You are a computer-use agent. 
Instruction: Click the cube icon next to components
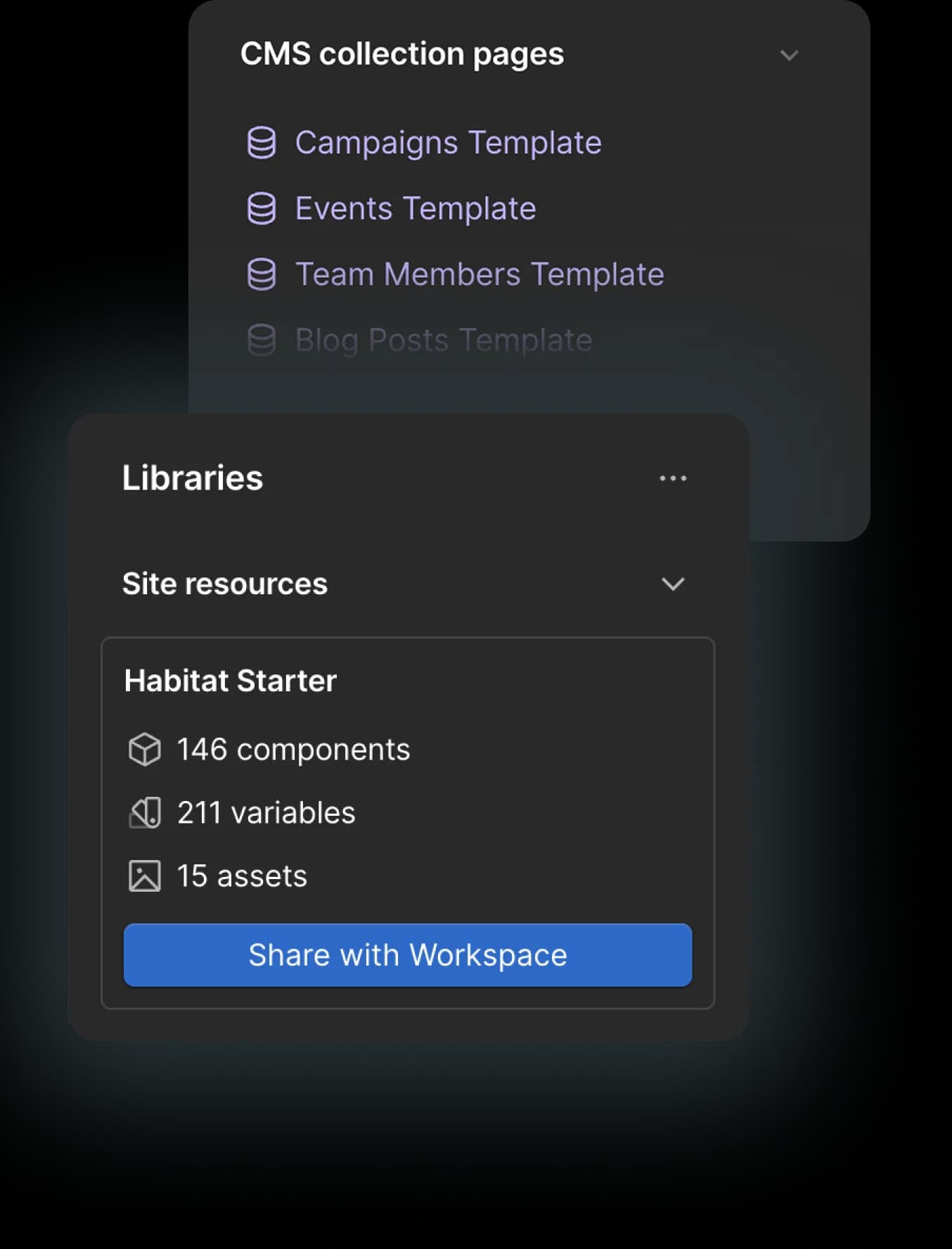click(145, 749)
